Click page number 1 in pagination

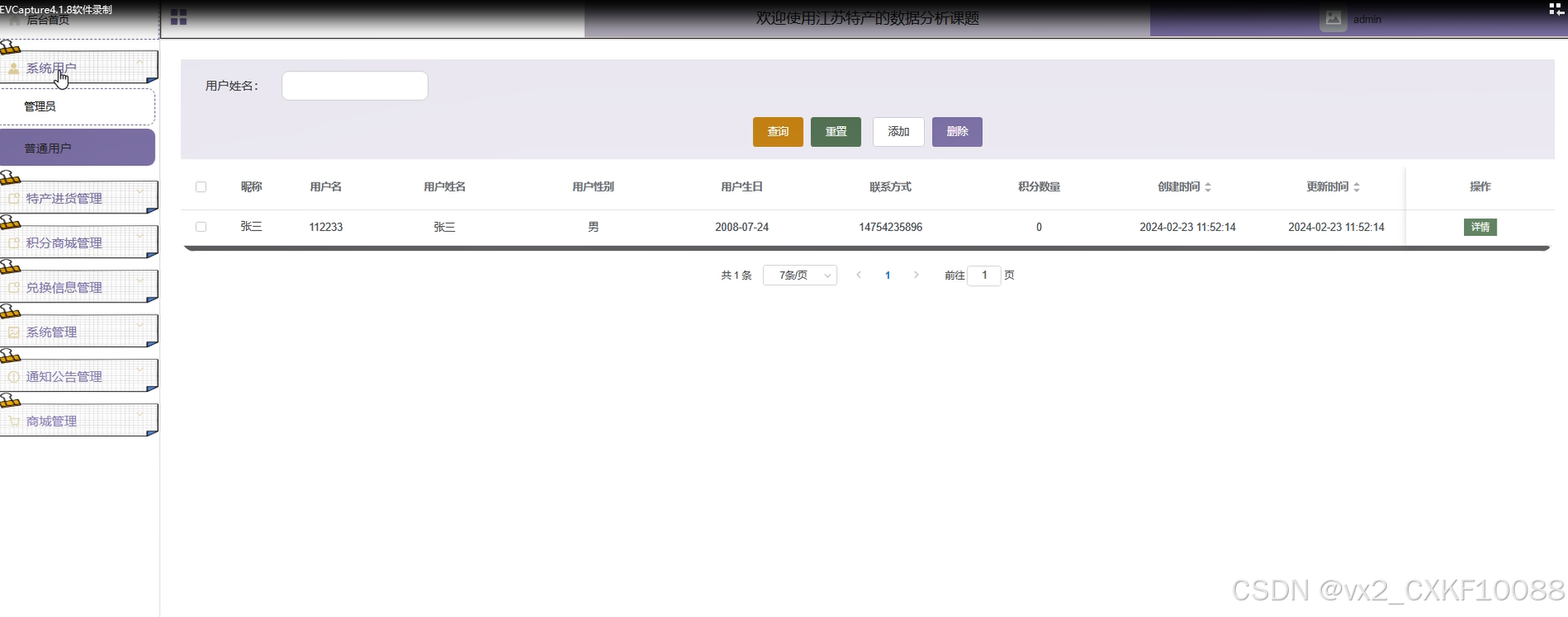pos(887,275)
